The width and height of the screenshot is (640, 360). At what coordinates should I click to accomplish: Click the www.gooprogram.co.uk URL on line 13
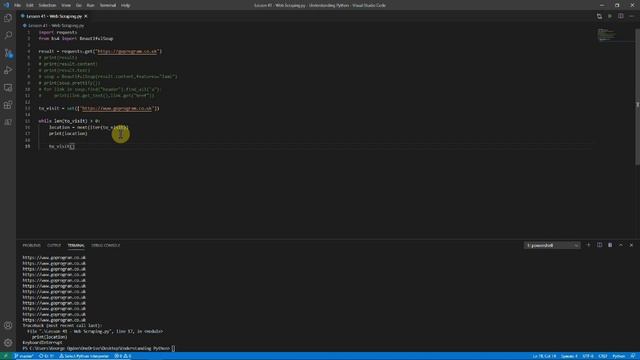click(117, 109)
